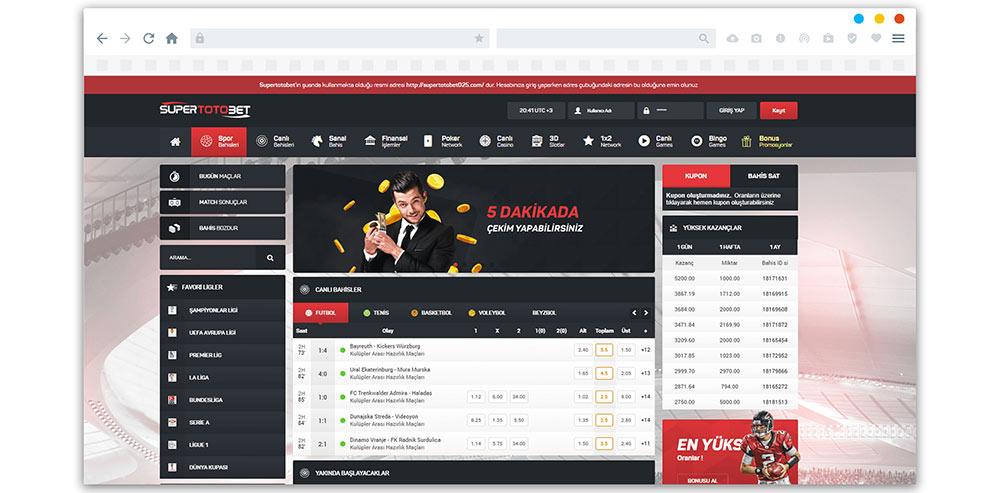
Task: Select LIGUE 1 league
Action: pos(222,445)
